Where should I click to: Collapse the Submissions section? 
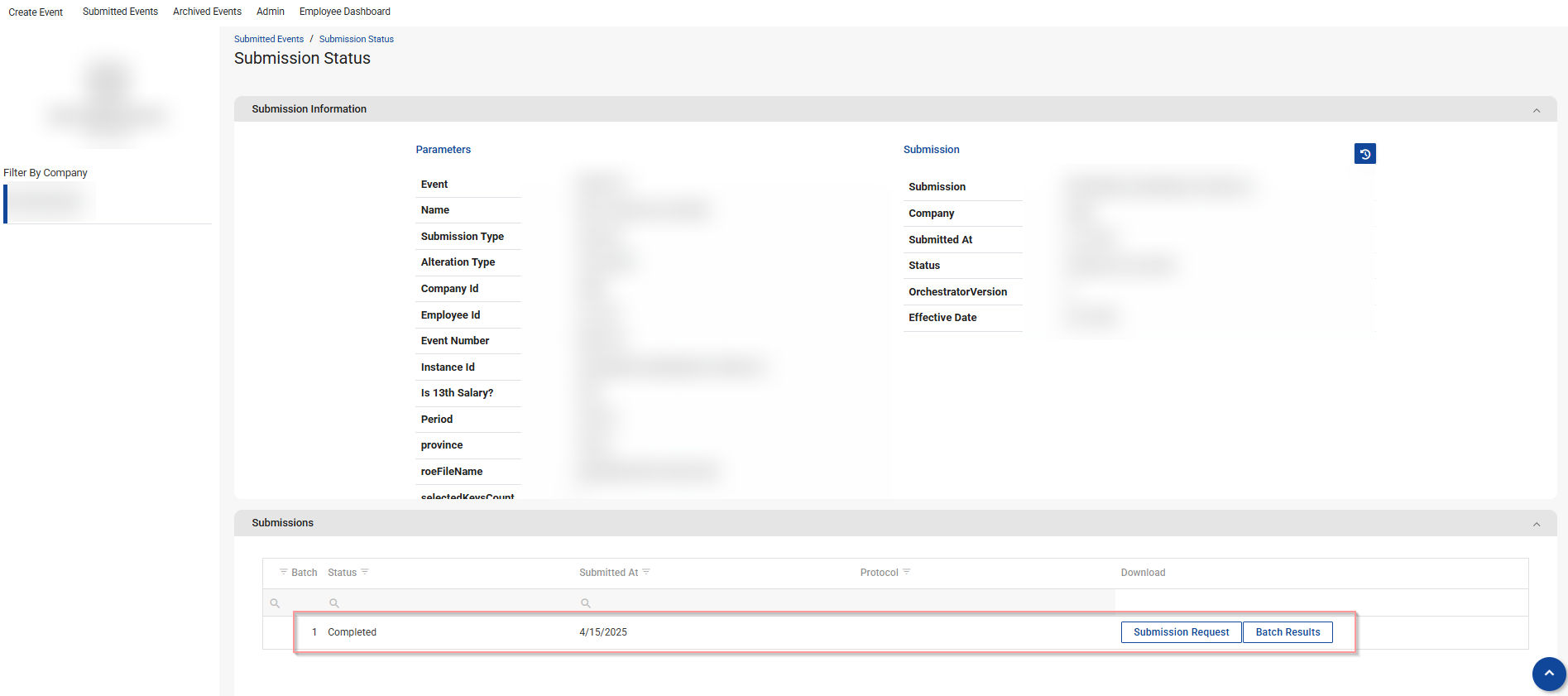pos(1537,524)
